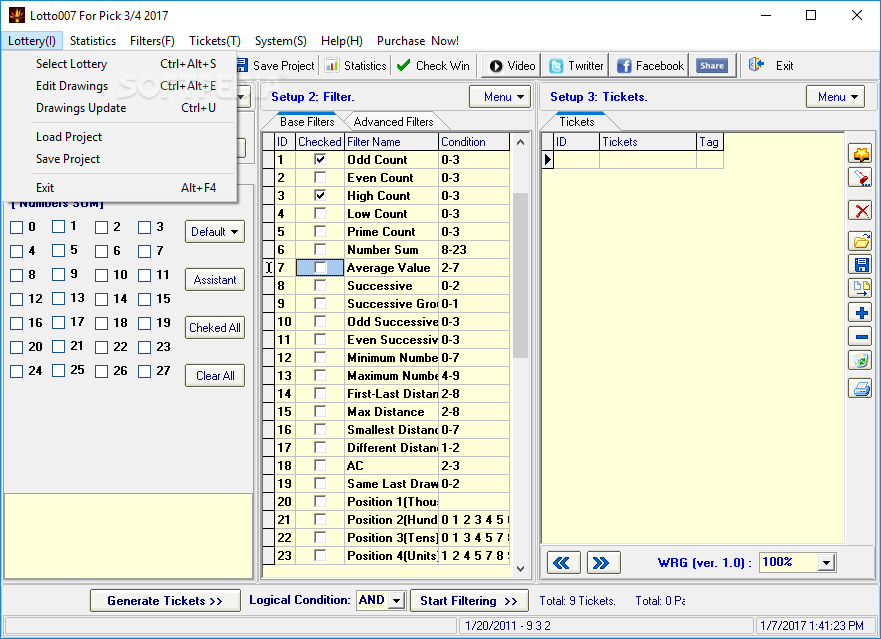Click the flashlight search icon beside Tickets
The image size is (881, 639).
[860, 178]
